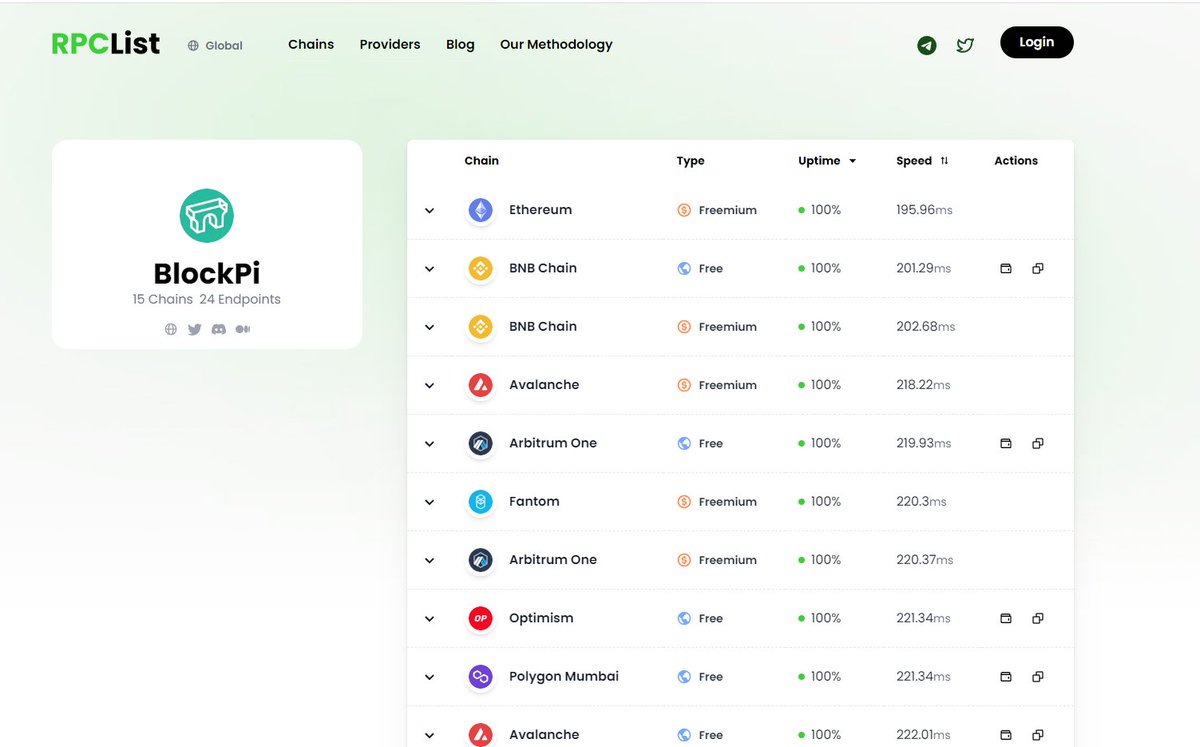Image resolution: width=1200 pixels, height=747 pixels.
Task: Sort the table by Speed column
Action: pyautogui.click(x=922, y=160)
